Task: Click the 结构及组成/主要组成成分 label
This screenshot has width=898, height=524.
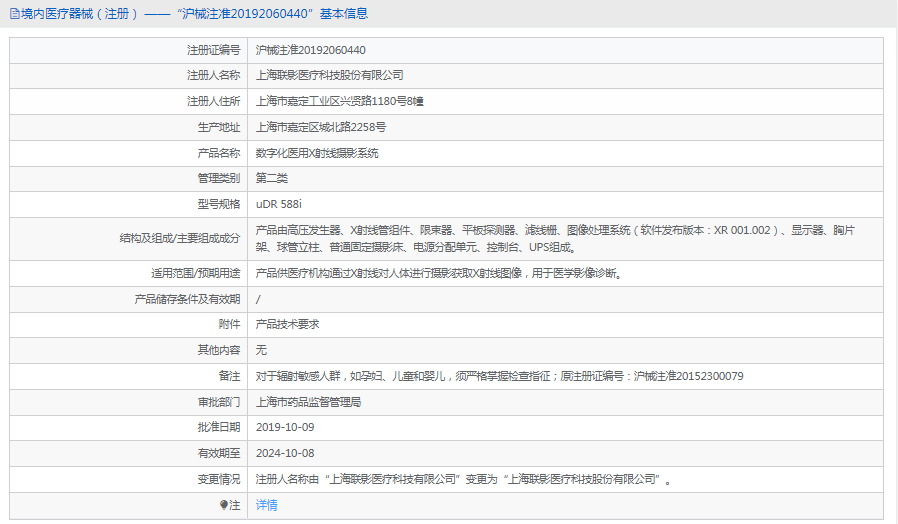Action: pos(180,238)
